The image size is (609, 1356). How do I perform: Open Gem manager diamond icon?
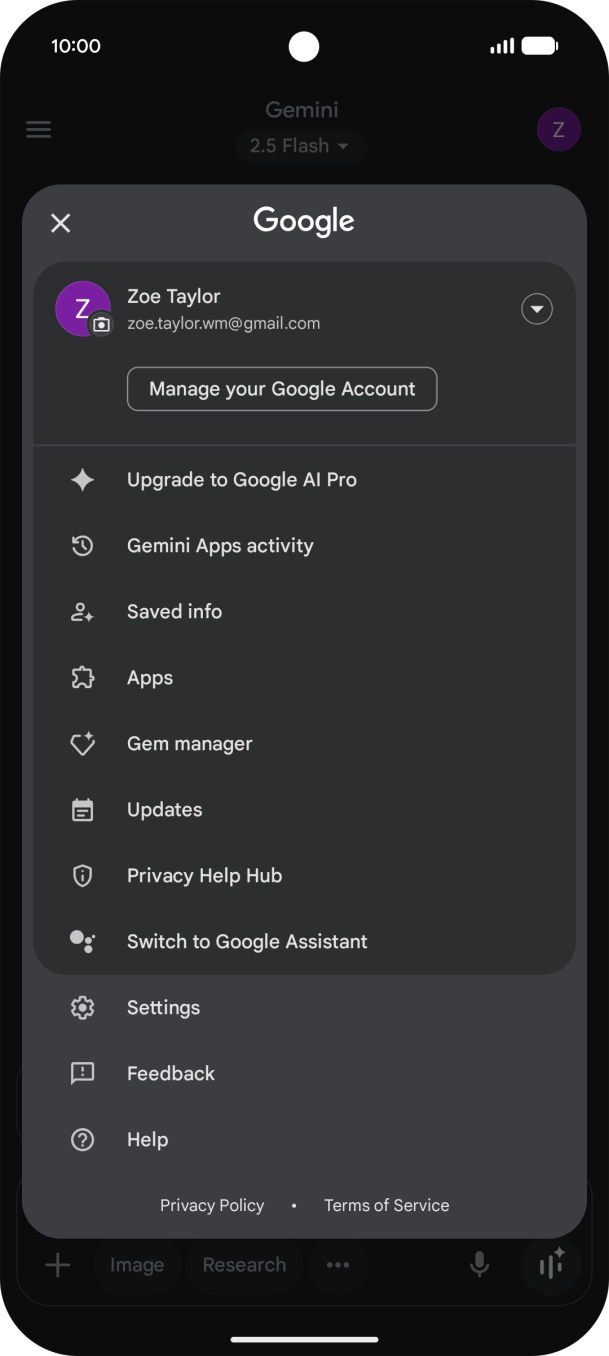[x=82, y=744]
